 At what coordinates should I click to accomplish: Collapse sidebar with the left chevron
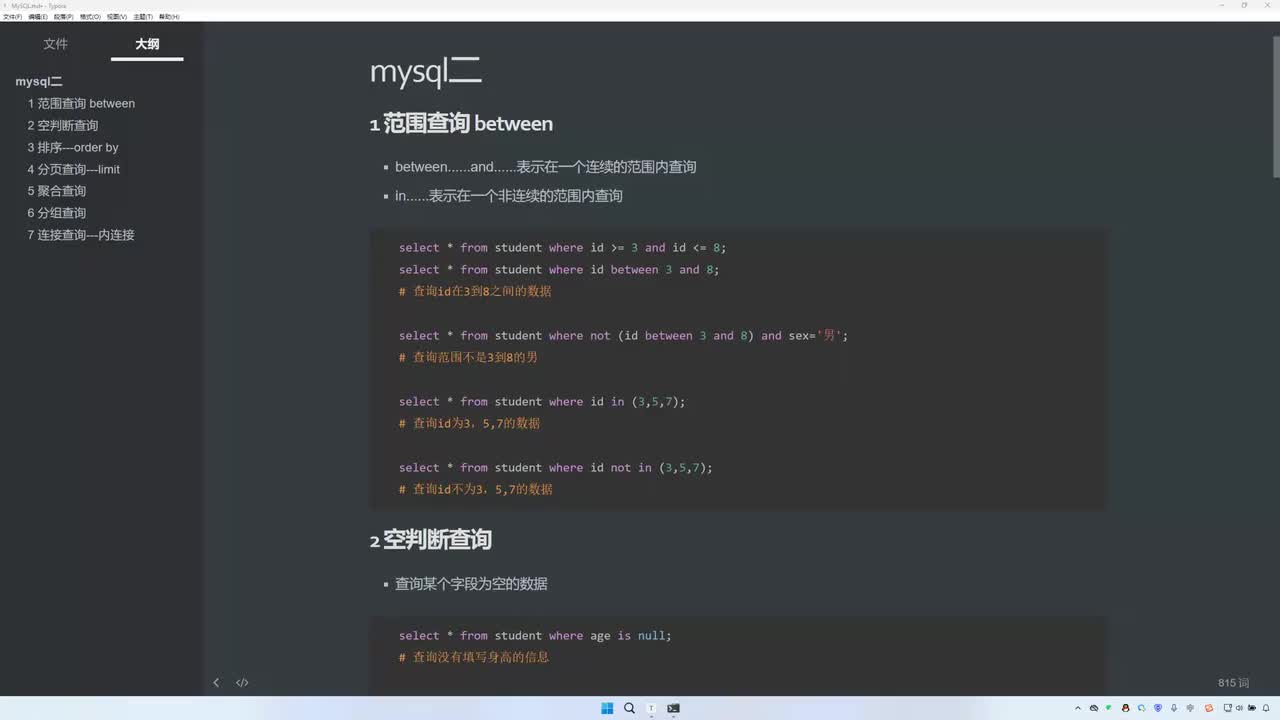point(216,683)
